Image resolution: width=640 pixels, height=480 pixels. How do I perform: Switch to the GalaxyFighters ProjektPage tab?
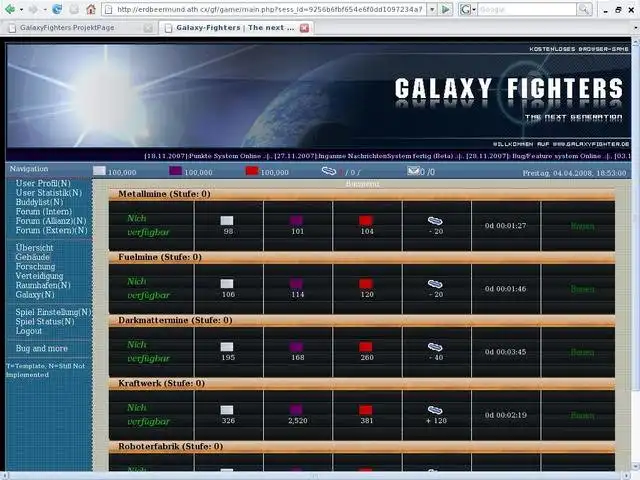tap(67, 28)
